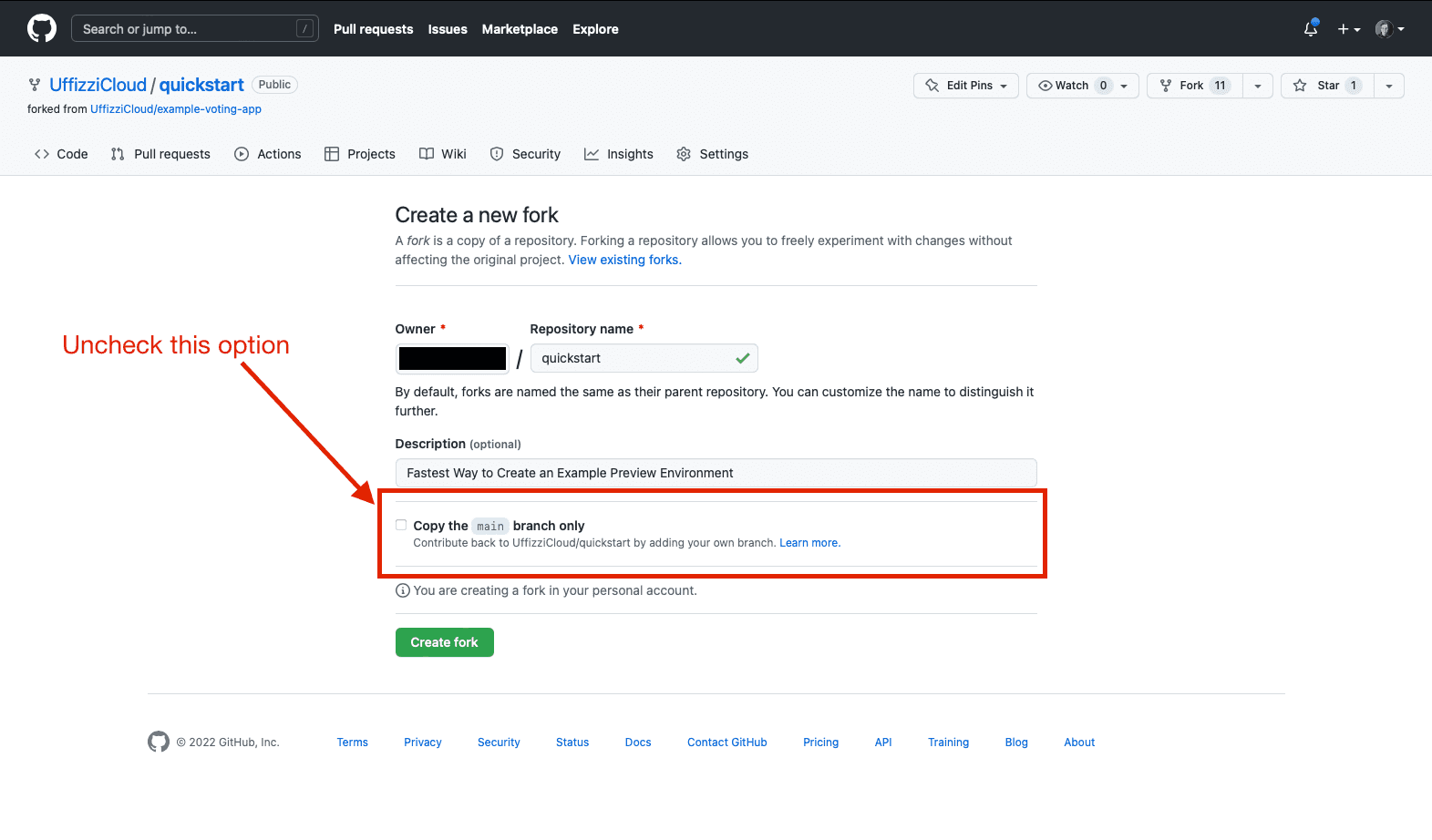Open the API footer link
The image size is (1432, 840).
click(883, 743)
